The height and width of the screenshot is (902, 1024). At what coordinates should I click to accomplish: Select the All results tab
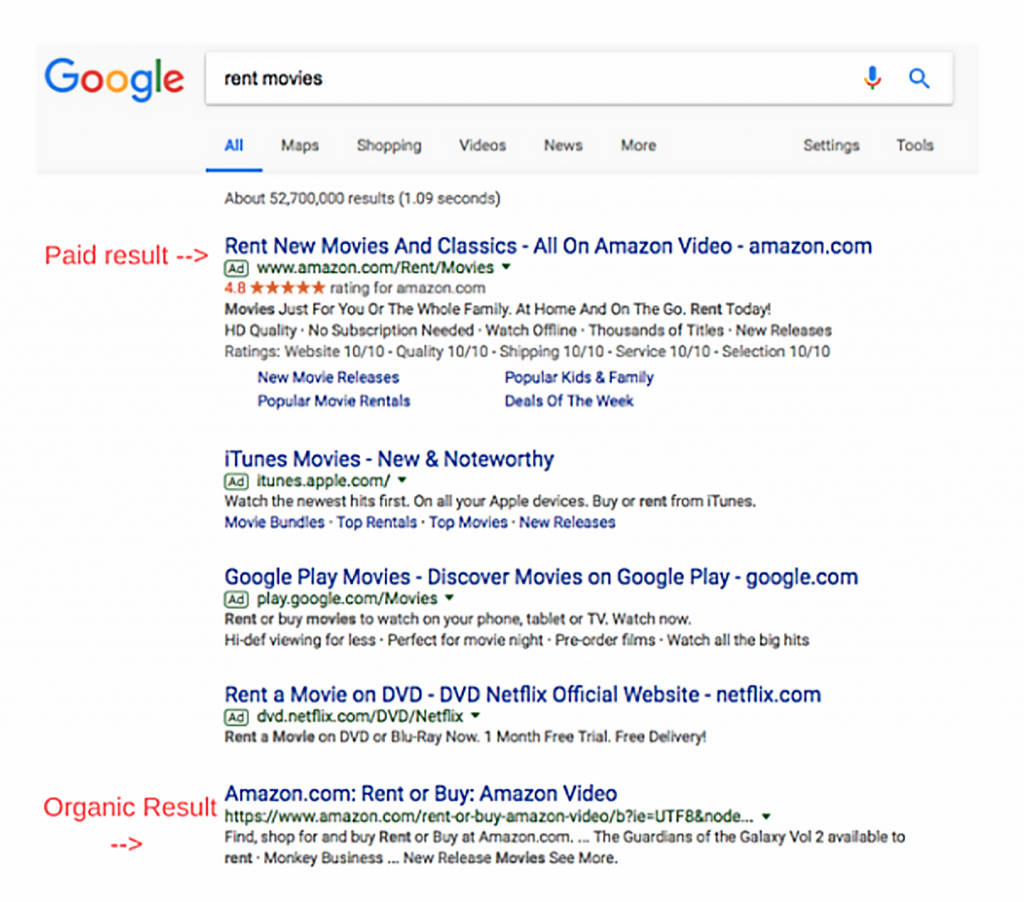pos(234,145)
